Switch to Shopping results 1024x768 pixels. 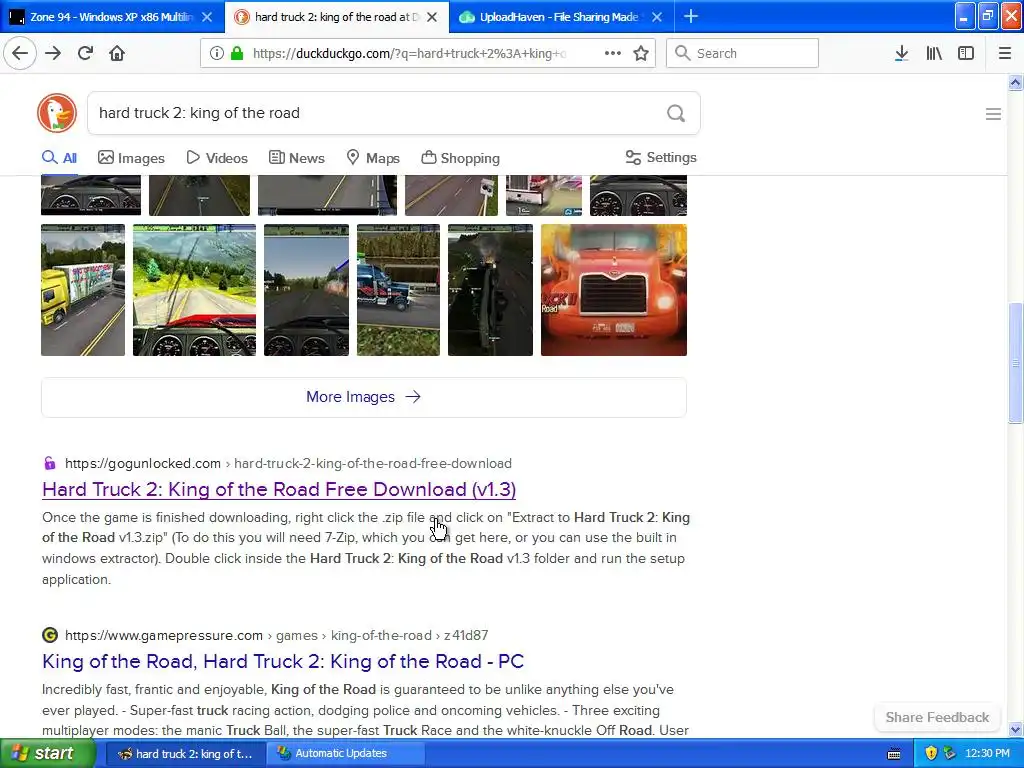click(460, 158)
